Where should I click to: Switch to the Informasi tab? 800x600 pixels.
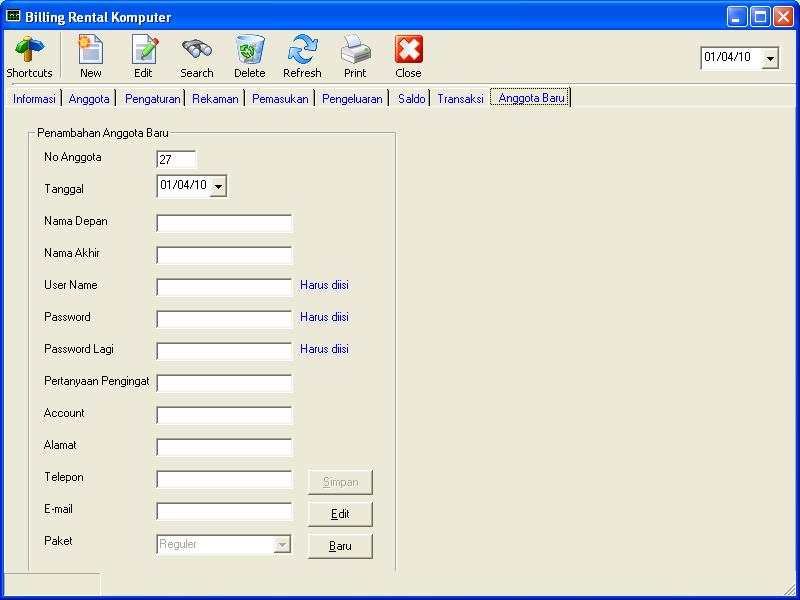[x=34, y=99]
